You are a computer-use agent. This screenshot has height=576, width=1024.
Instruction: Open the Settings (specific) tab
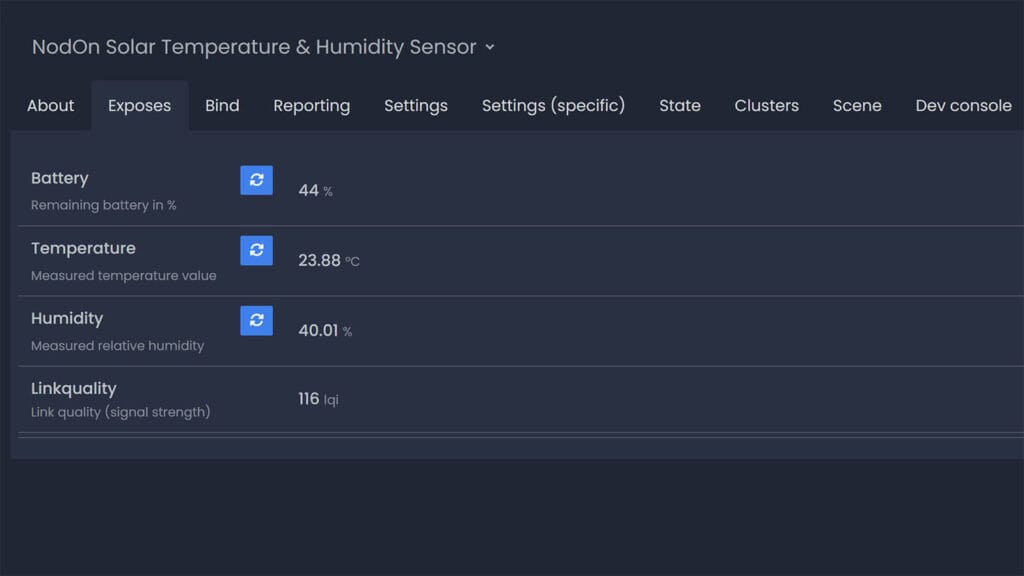[x=553, y=105]
